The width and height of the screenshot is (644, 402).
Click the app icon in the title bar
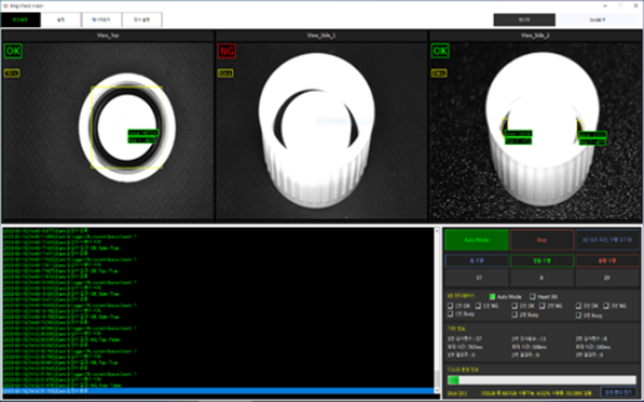(5, 6)
